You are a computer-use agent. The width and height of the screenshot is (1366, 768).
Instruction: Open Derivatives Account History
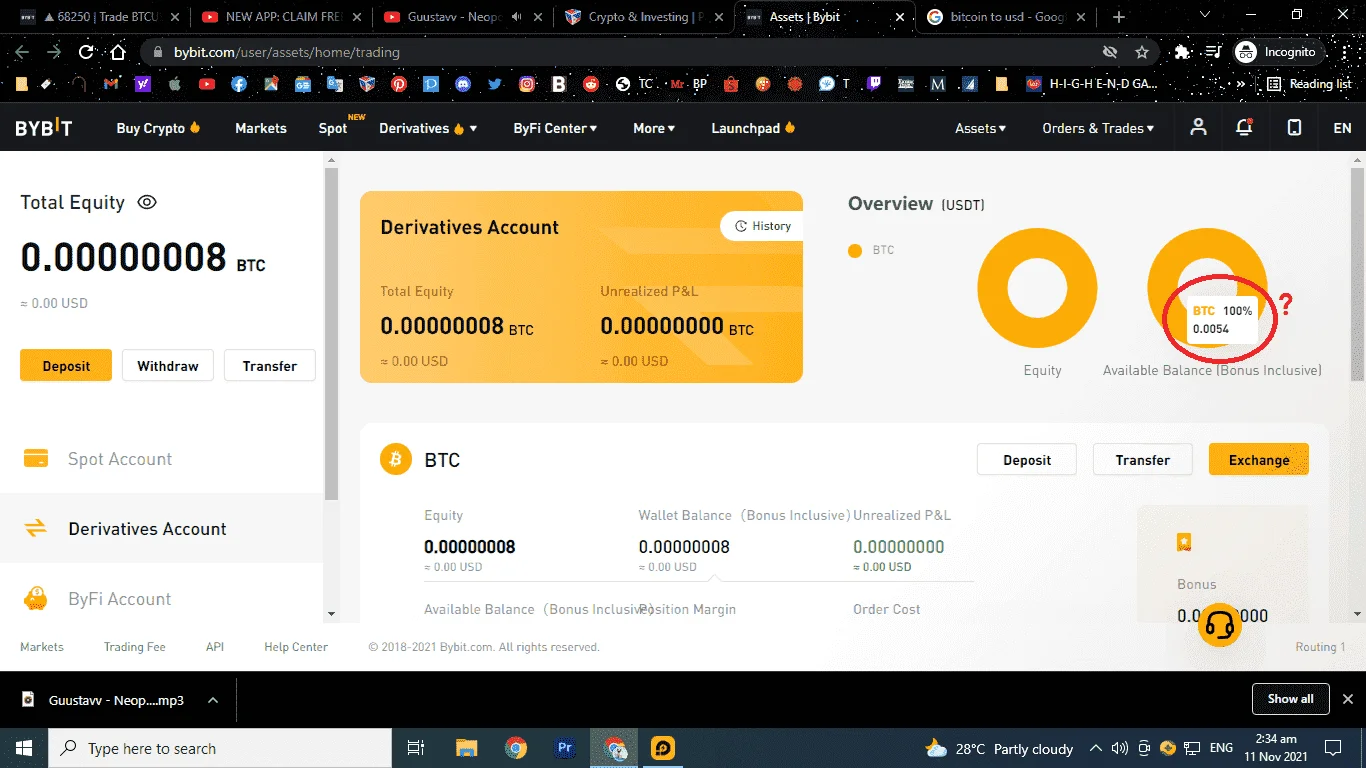[x=762, y=226]
